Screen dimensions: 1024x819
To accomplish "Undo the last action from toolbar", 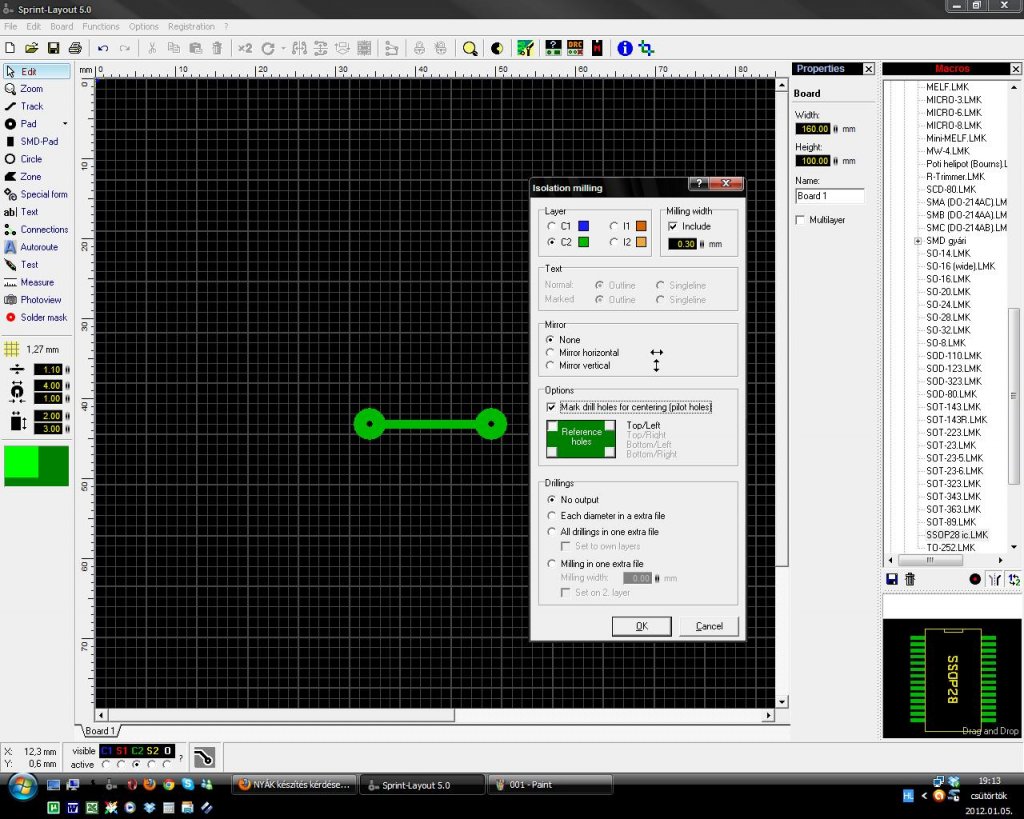I will click(x=103, y=48).
